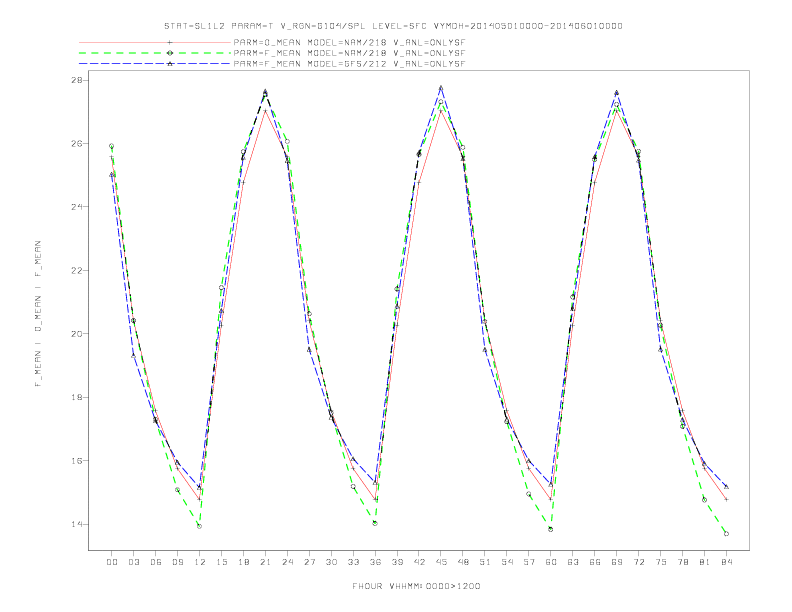Select legend entry PARM=F_MEAN MODEL=NAM/218
Screen dimensions: 792x612
(349, 53)
